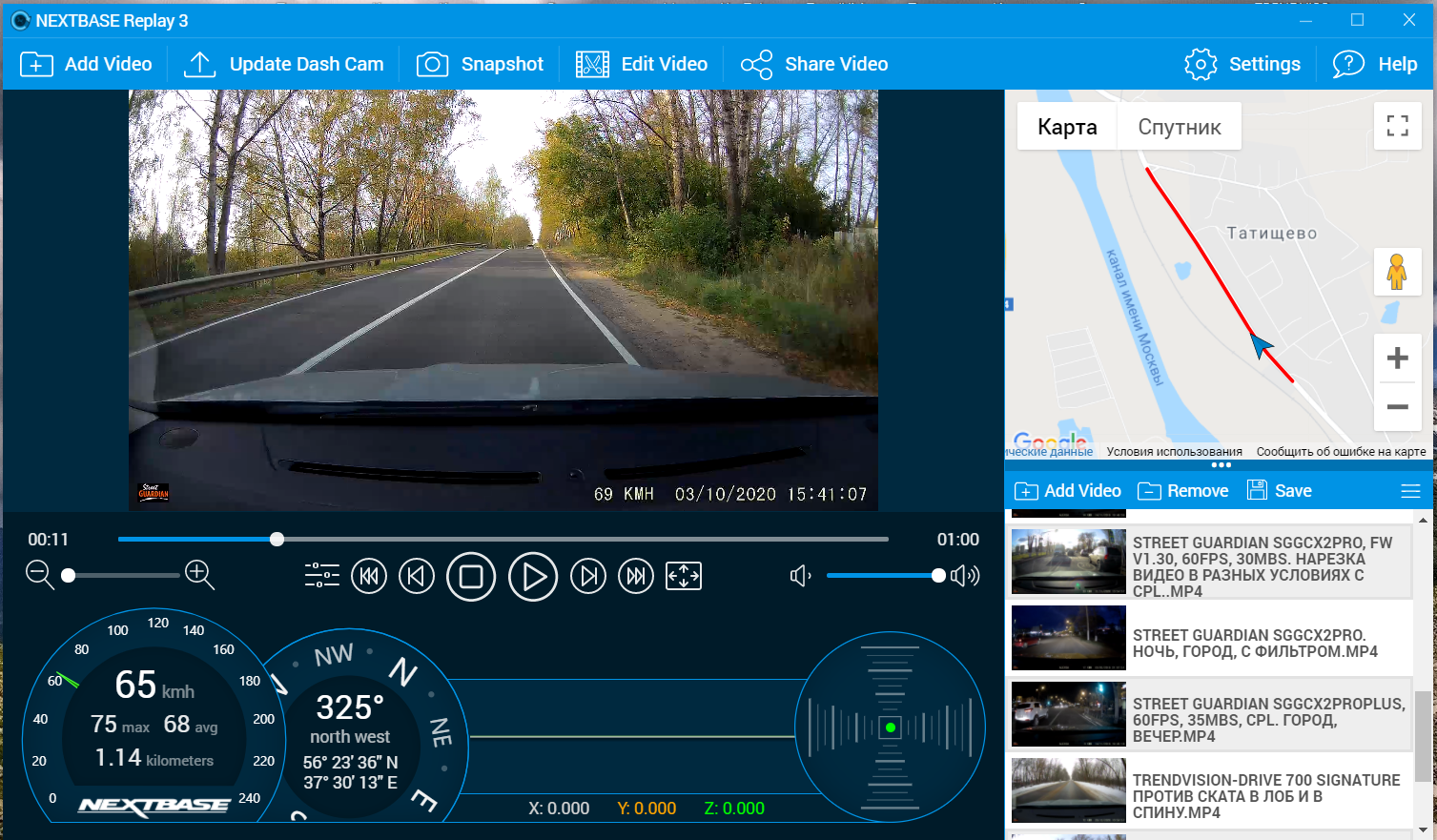The width and height of the screenshot is (1437, 840).
Task: Click the Share Video icon
Action: 756,64
